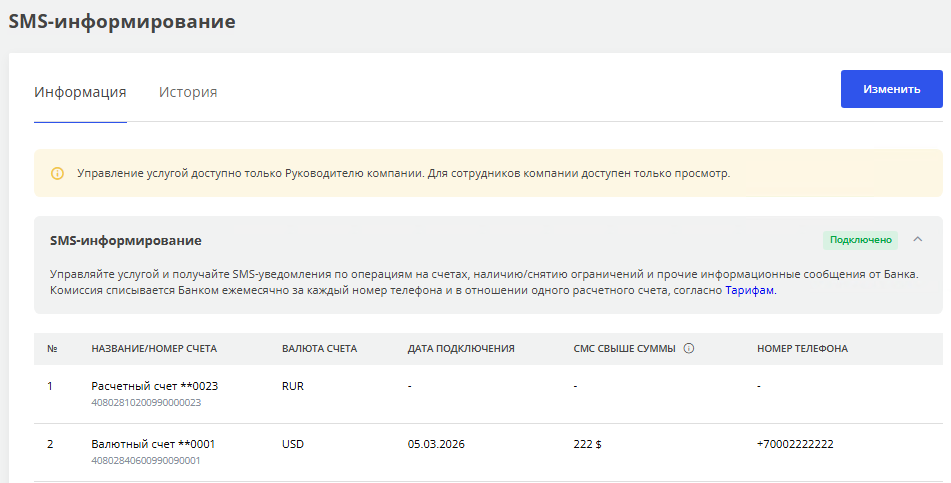Click account number 40802840600990090001
Image resolution: width=951 pixels, height=483 pixels.
146,461
